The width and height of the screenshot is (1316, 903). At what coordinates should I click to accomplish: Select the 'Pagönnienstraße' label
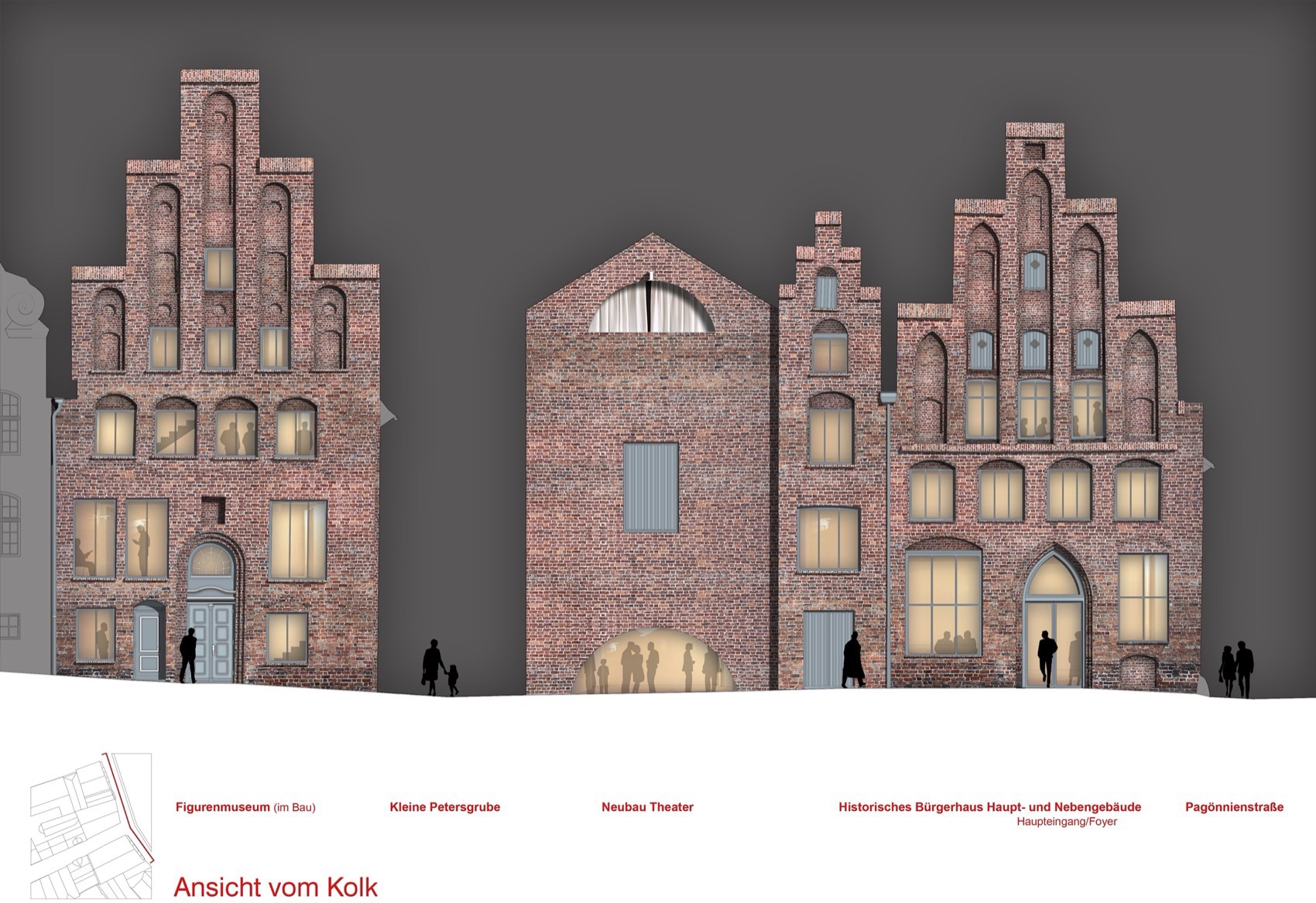[1234, 807]
